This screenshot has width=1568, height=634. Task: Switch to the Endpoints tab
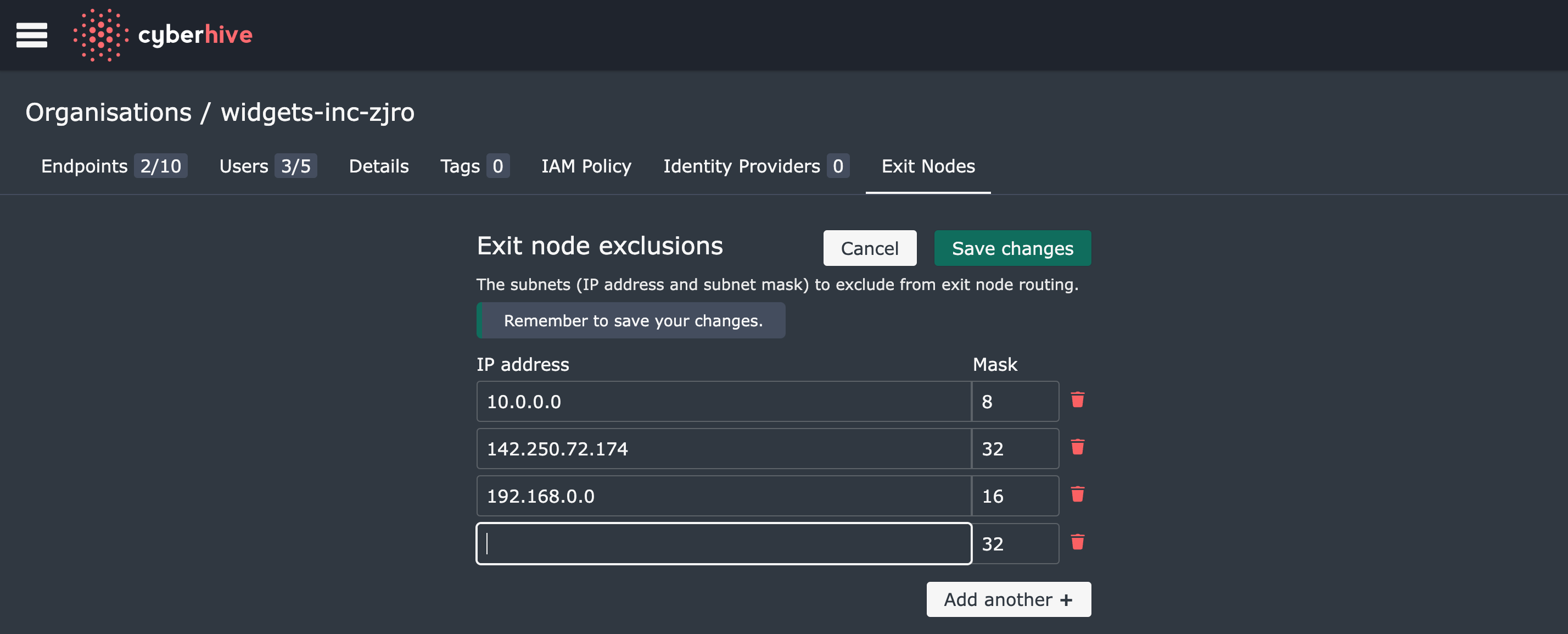[x=113, y=166]
